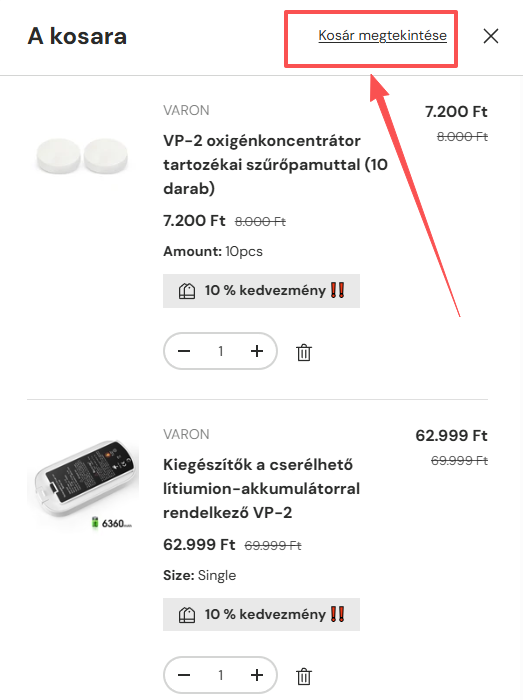Remove the lithium battery item using trash icon
Screen dimensions: 523x700
304,676
